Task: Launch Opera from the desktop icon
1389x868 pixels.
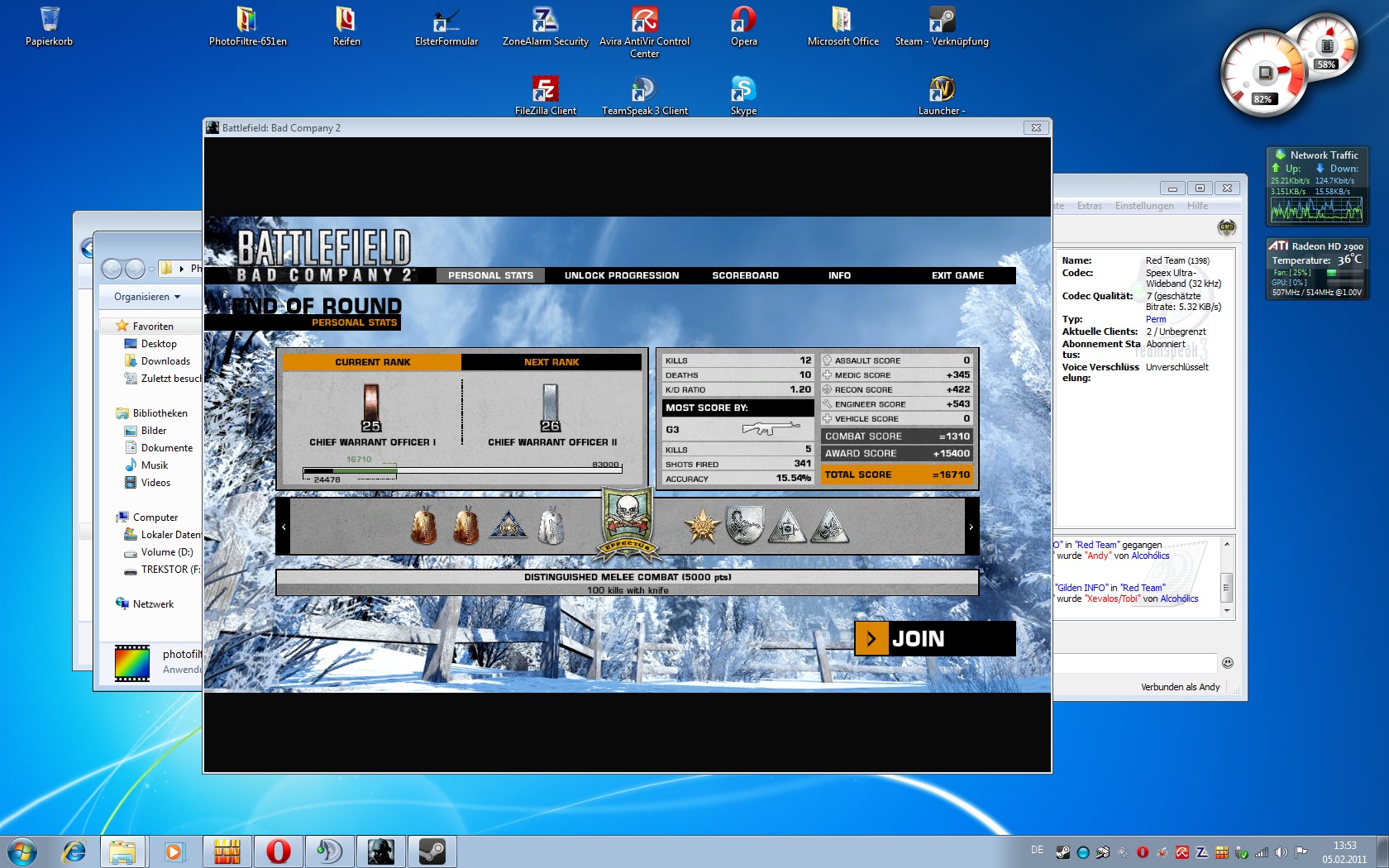Action: coord(743,26)
